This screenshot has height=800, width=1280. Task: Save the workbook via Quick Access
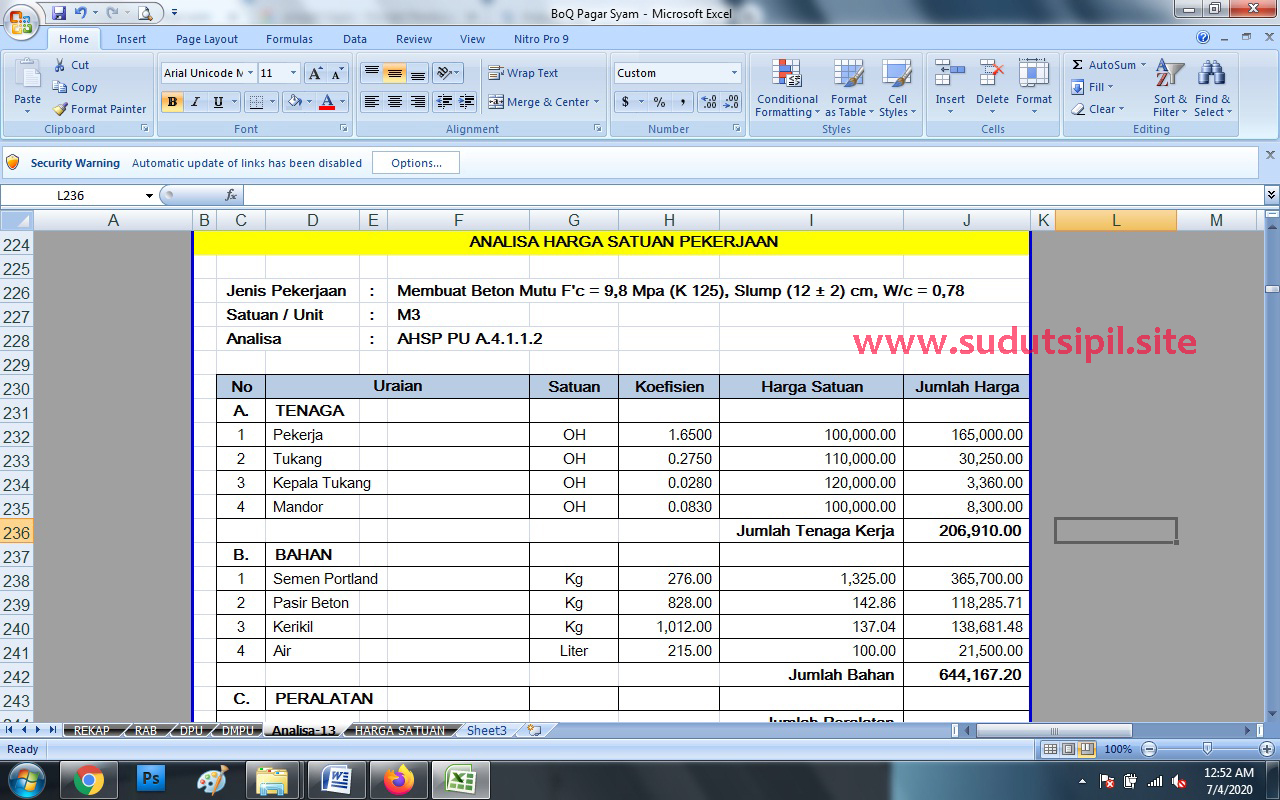click(59, 13)
